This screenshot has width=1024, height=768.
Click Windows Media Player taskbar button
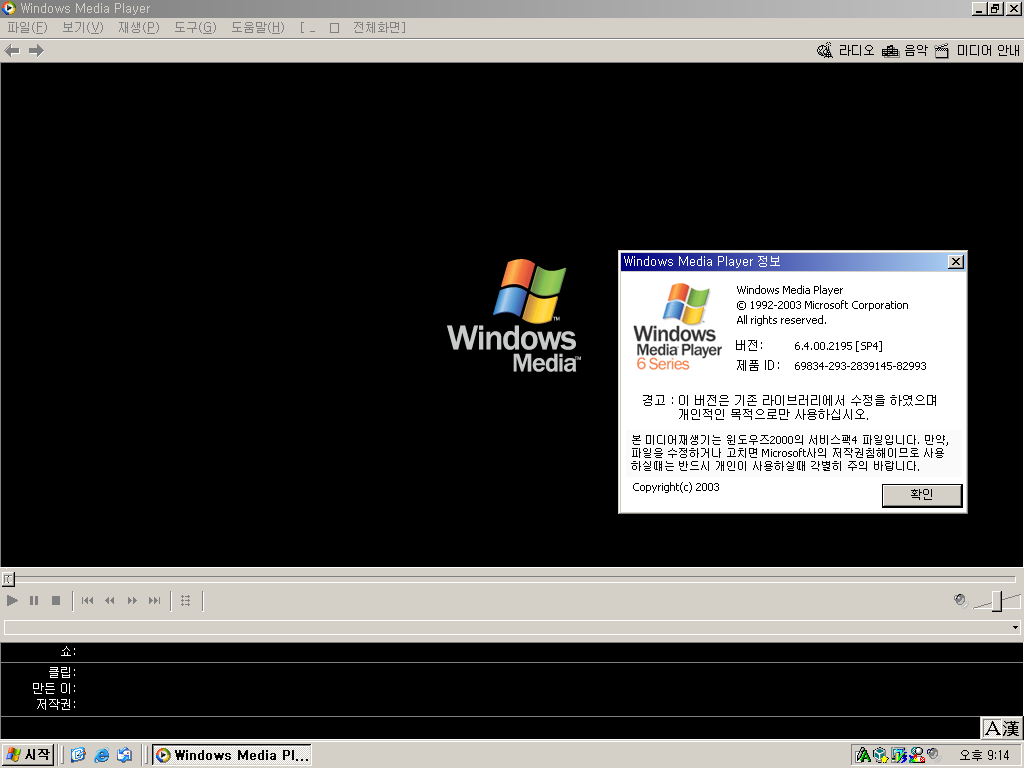232,755
